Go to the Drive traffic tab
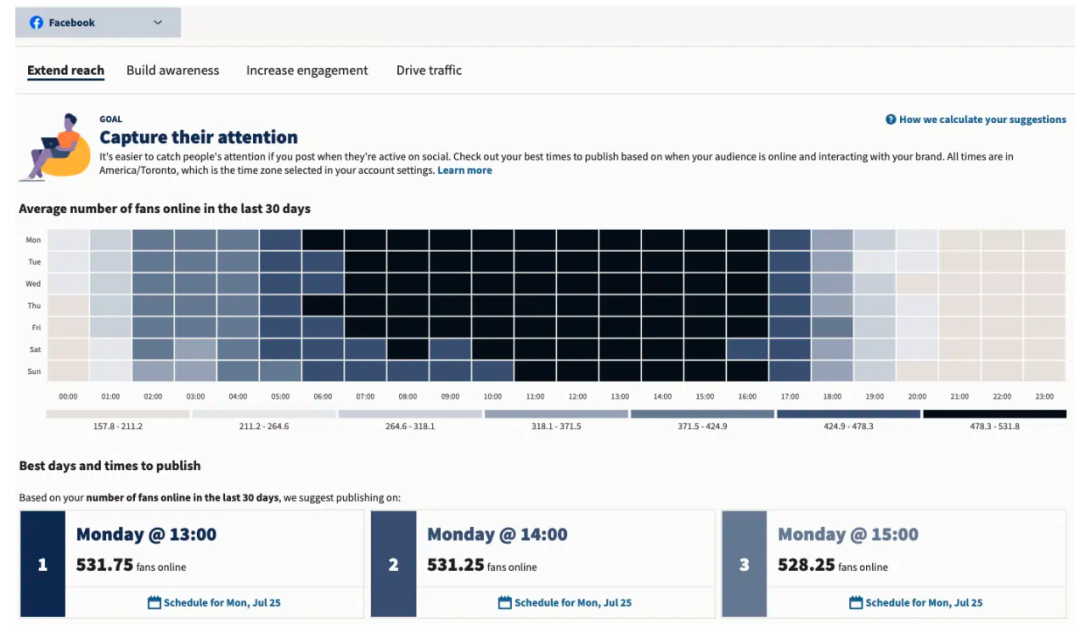Image resolution: width=1080 pixels, height=638 pixels. coord(429,71)
